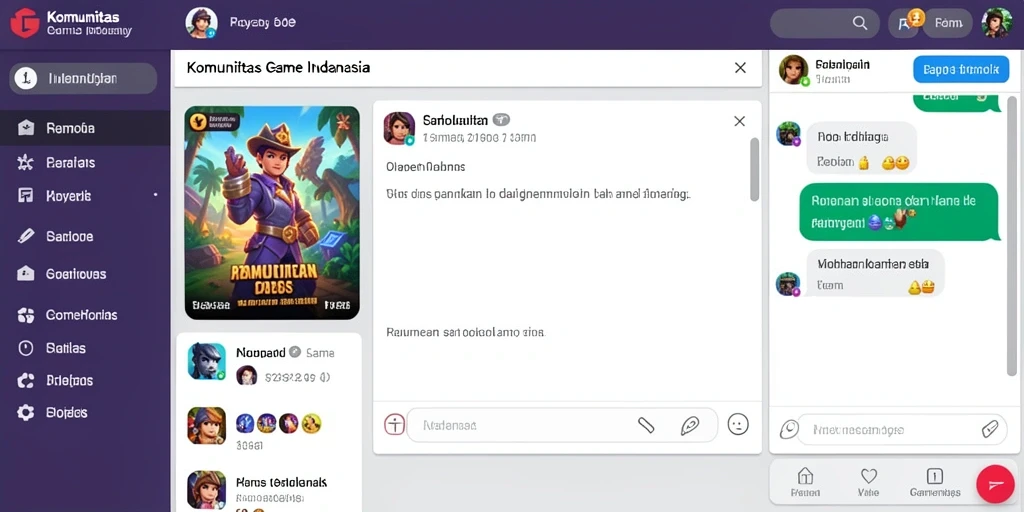Image resolution: width=1024 pixels, height=512 pixels.
Task: Open the Noopaod list item avatar
Action: point(207,361)
